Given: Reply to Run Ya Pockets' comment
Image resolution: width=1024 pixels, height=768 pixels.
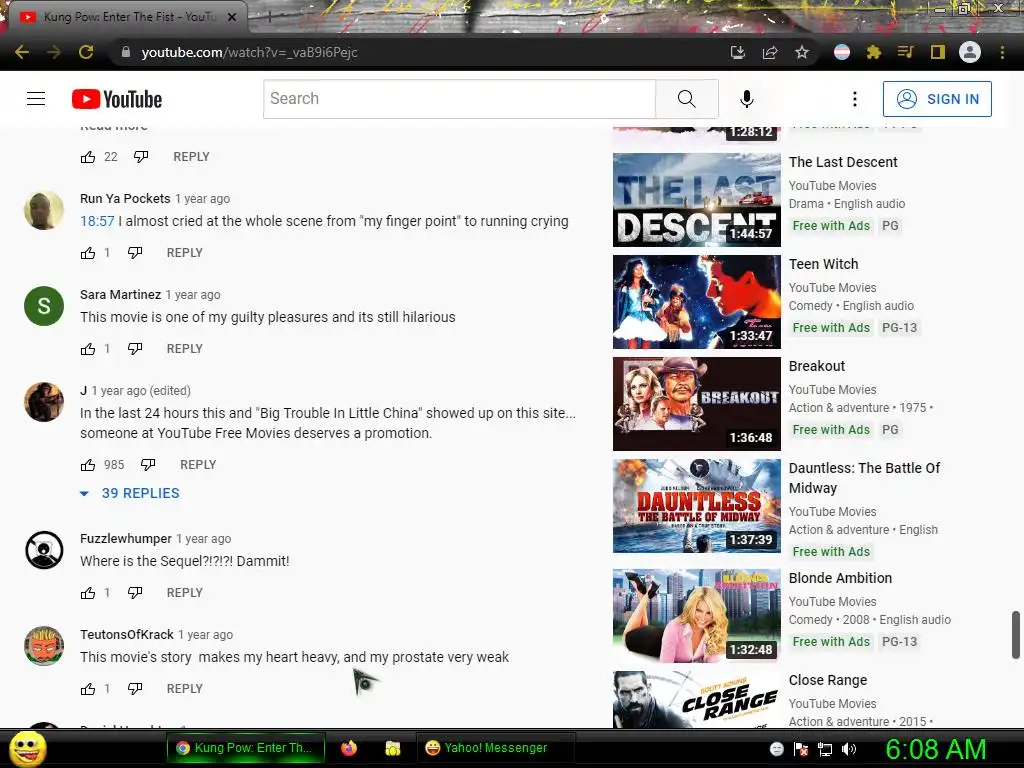Looking at the screenshot, I should pyautogui.click(x=185, y=253).
